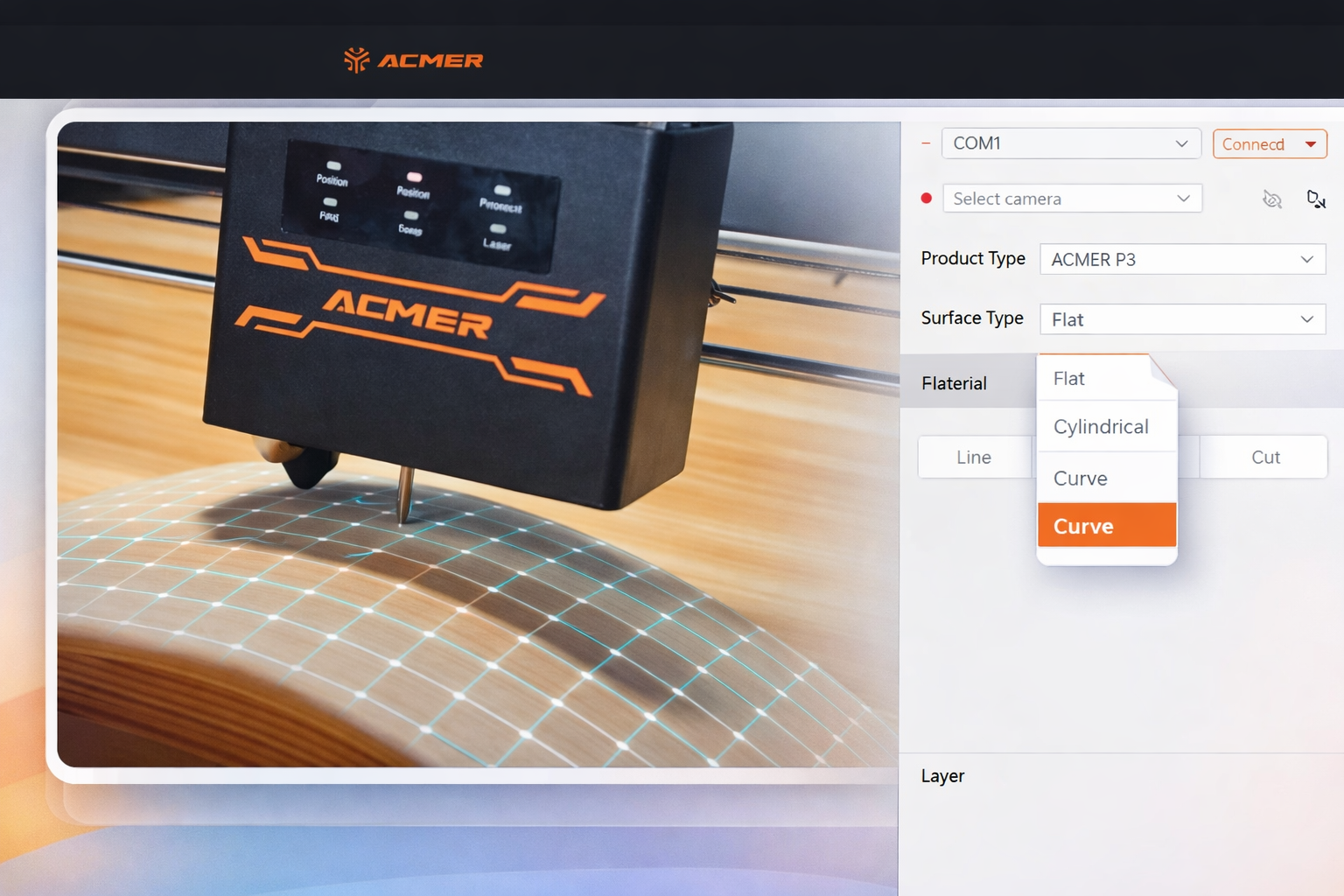Screen dimensions: 1344x896
Task: Toggle the crossed-out eye camera visibility icon
Action: [x=1271, y=199]
